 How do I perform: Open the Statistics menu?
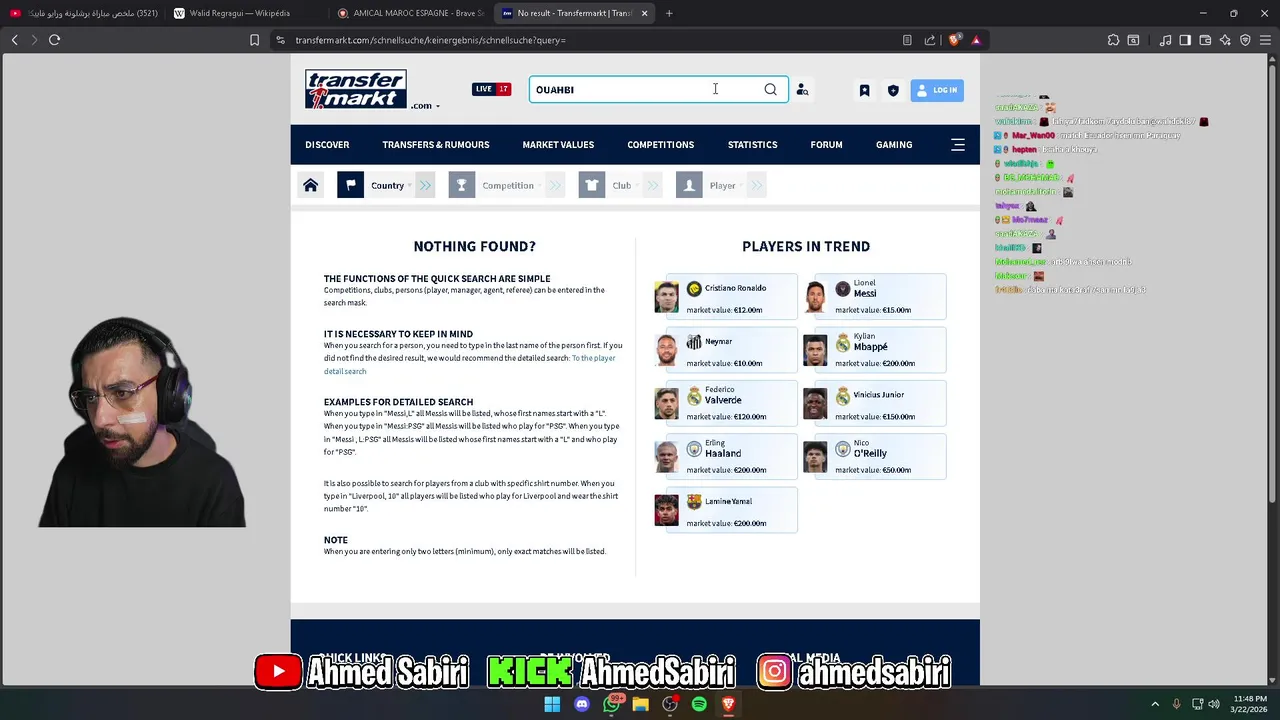[752, 145]
